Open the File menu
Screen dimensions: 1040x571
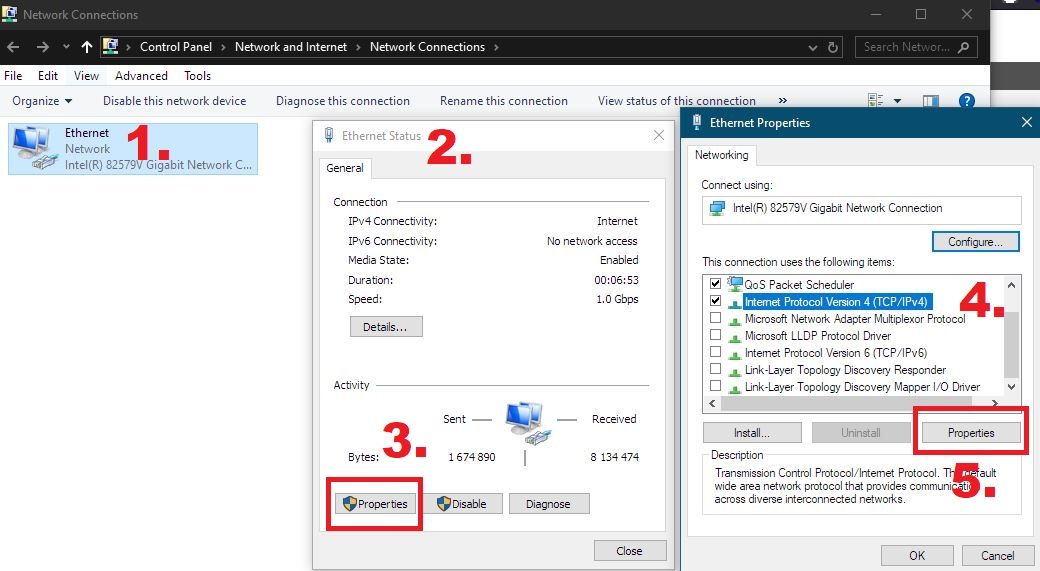[x=13, y=76]
